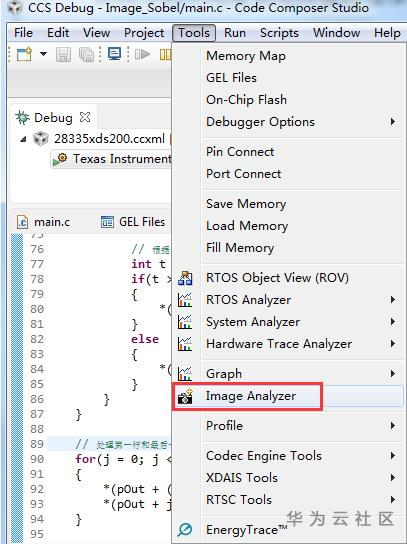
Task: Choose Load Memory from Tools menu
Action: pyautogui.click(x=247, y=226)
